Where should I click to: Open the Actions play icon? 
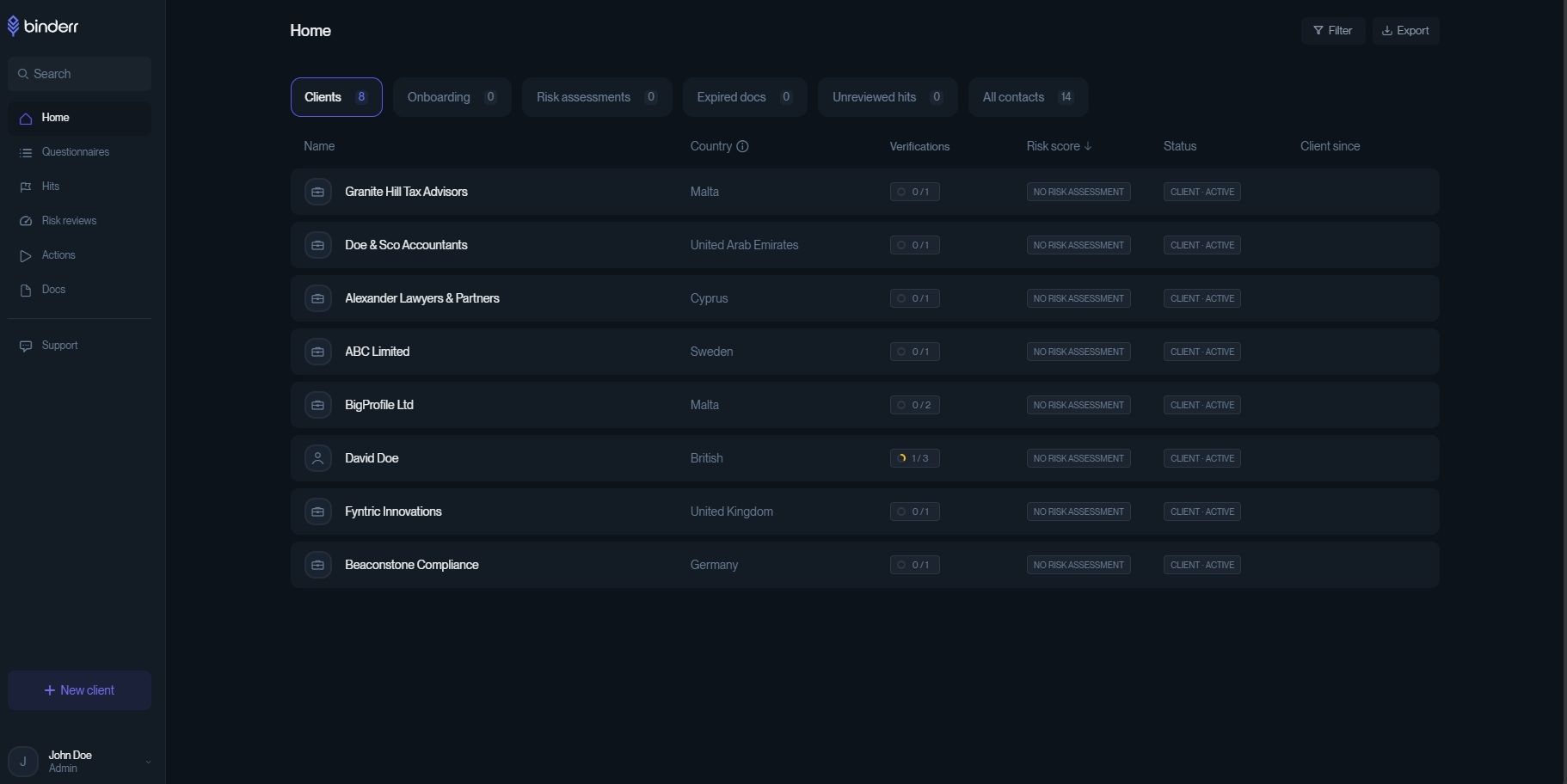26,256
